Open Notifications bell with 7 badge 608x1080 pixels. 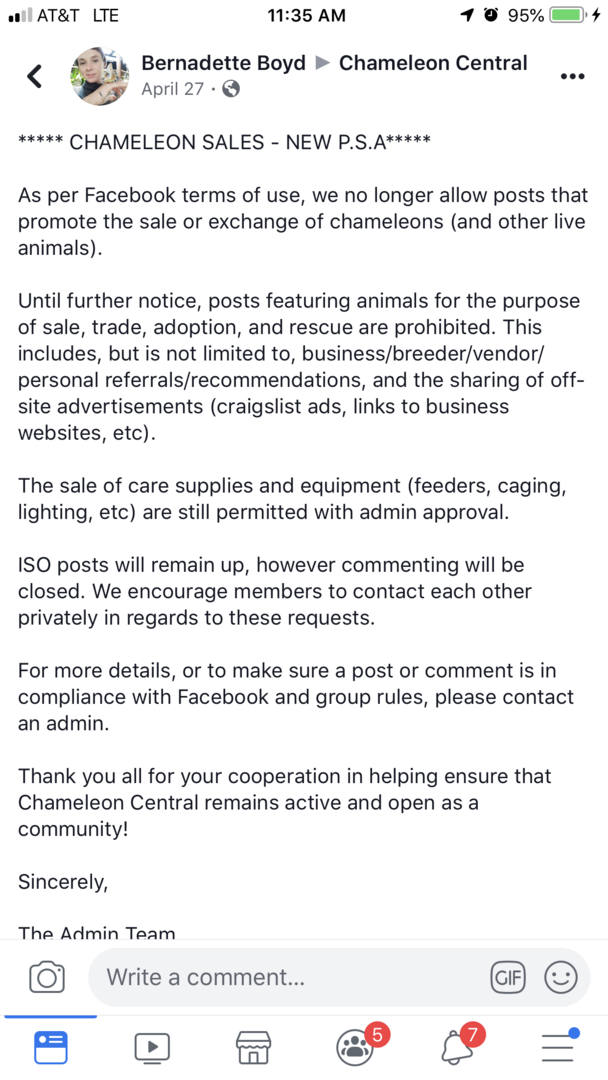(x=457, y=1046)
